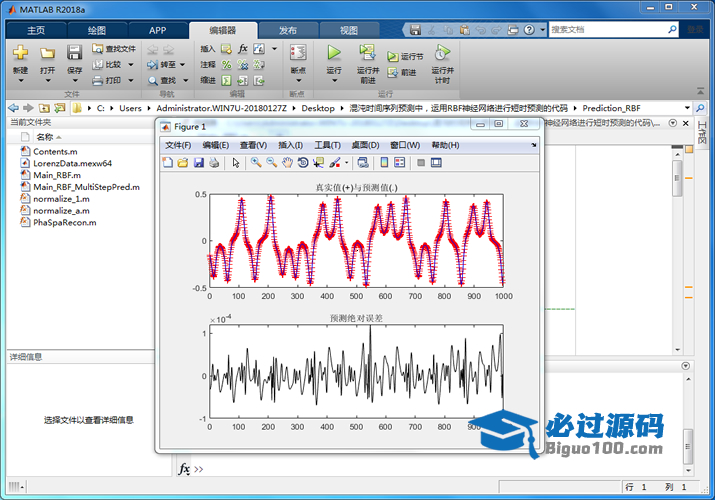Click Run and Time (运行并计时) icon
The image size is (715, 500).
(x=442, y=53)
